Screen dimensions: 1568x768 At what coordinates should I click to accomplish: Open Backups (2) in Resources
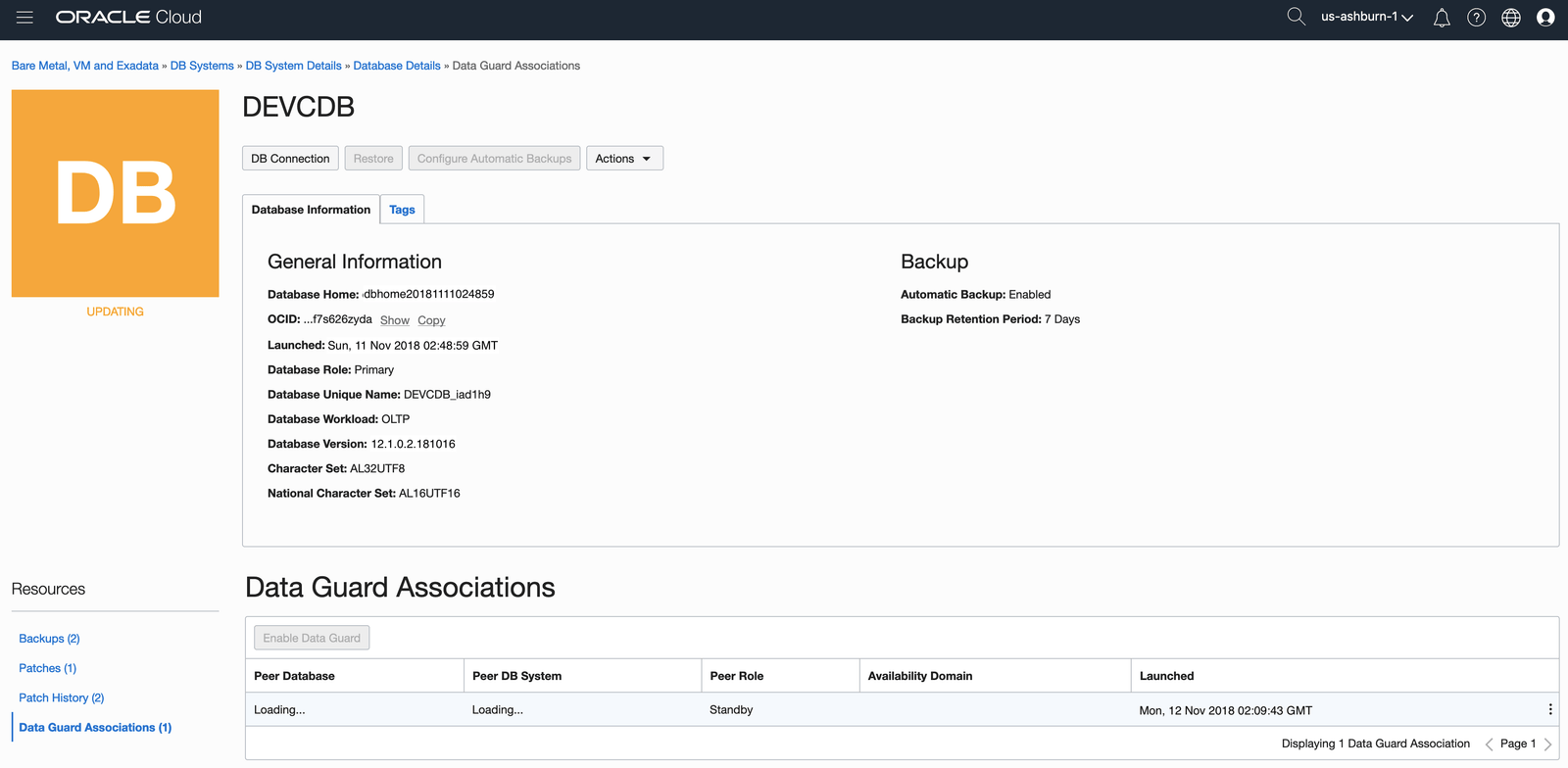(x=49, y=639)
